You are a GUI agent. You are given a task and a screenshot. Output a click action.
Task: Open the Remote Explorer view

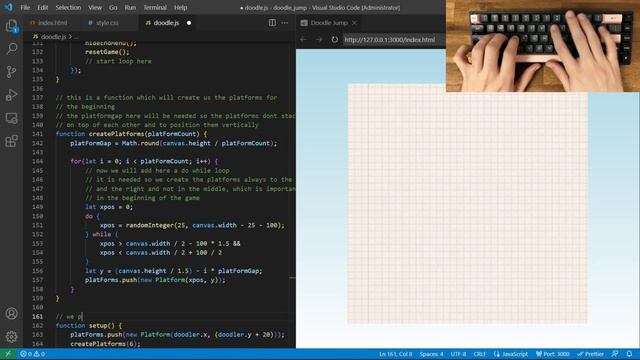(x=11, y=118)
